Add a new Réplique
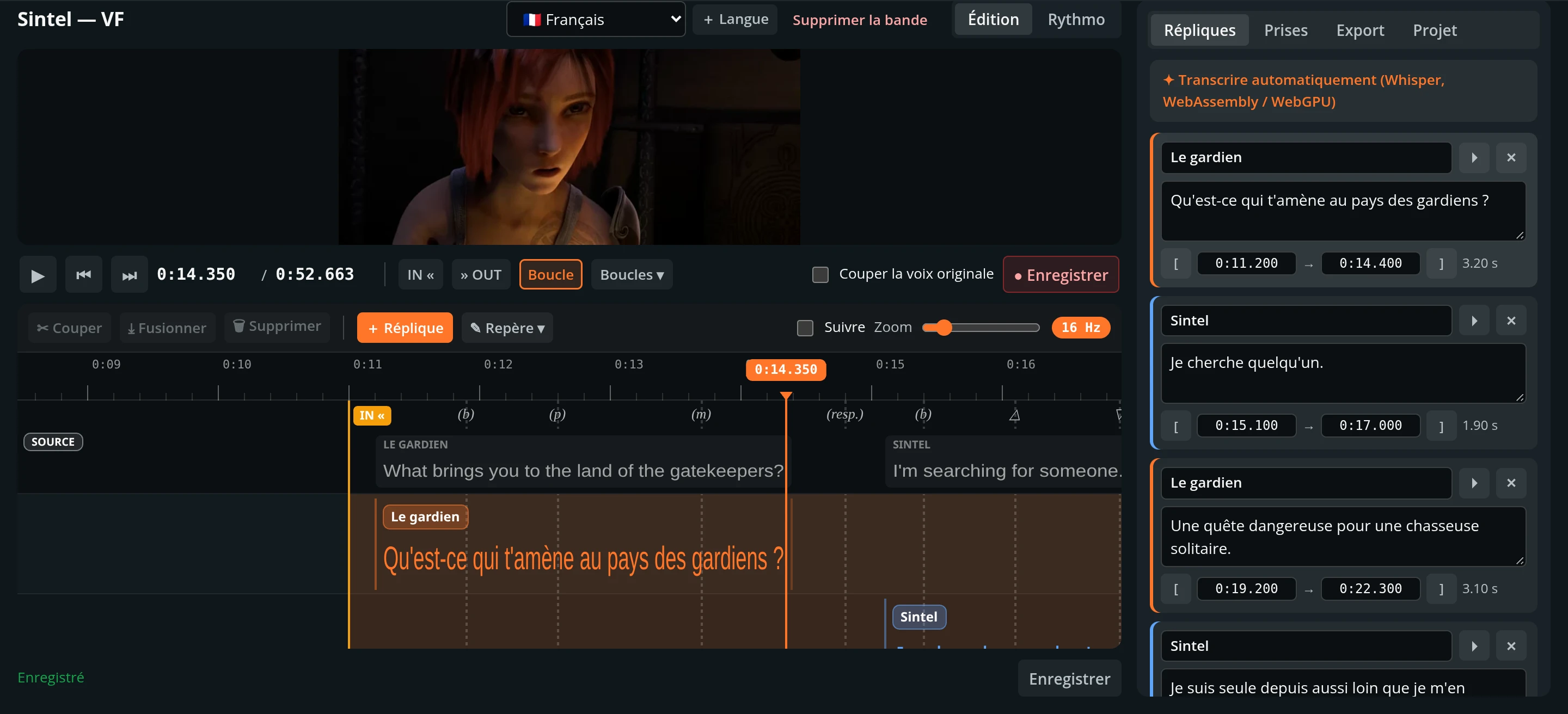Viewport: 1568px width, 714px height. tap(405, 328)
